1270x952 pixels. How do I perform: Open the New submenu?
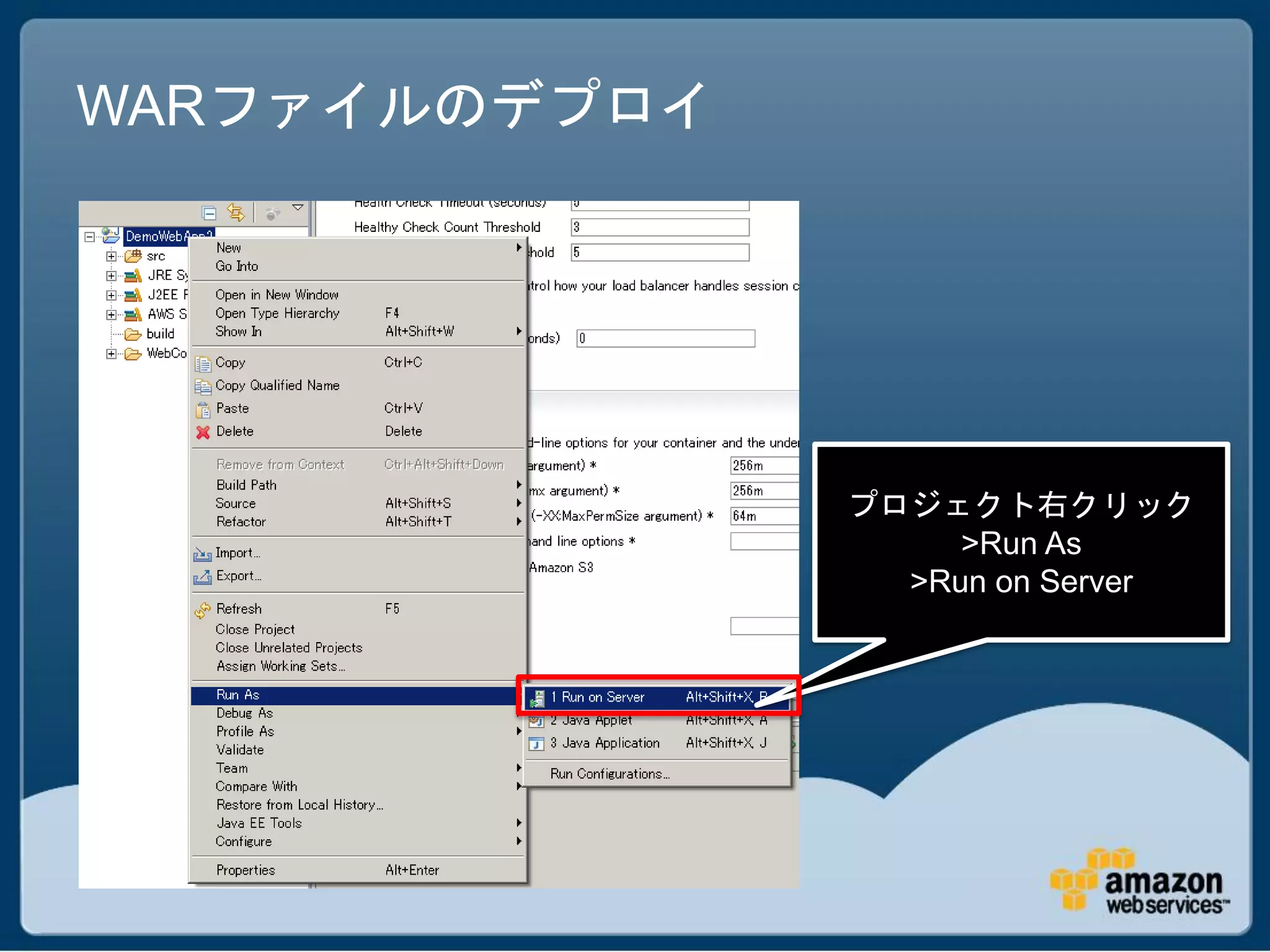tap(358, 248)
